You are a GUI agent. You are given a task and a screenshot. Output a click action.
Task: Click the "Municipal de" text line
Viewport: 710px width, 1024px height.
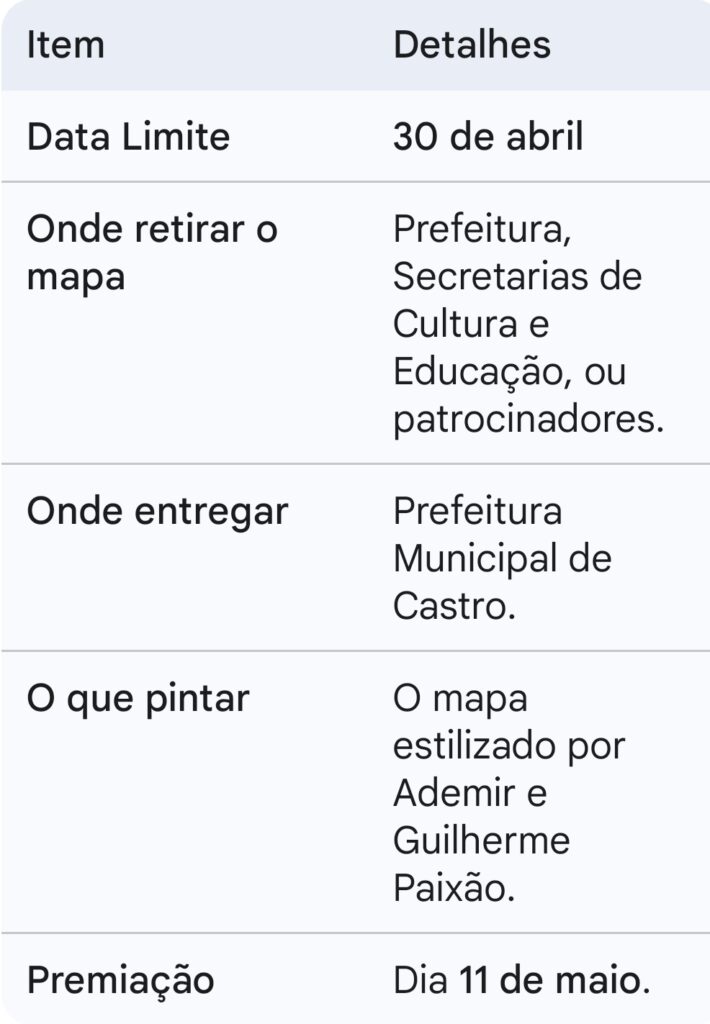[x=501, y=558]
